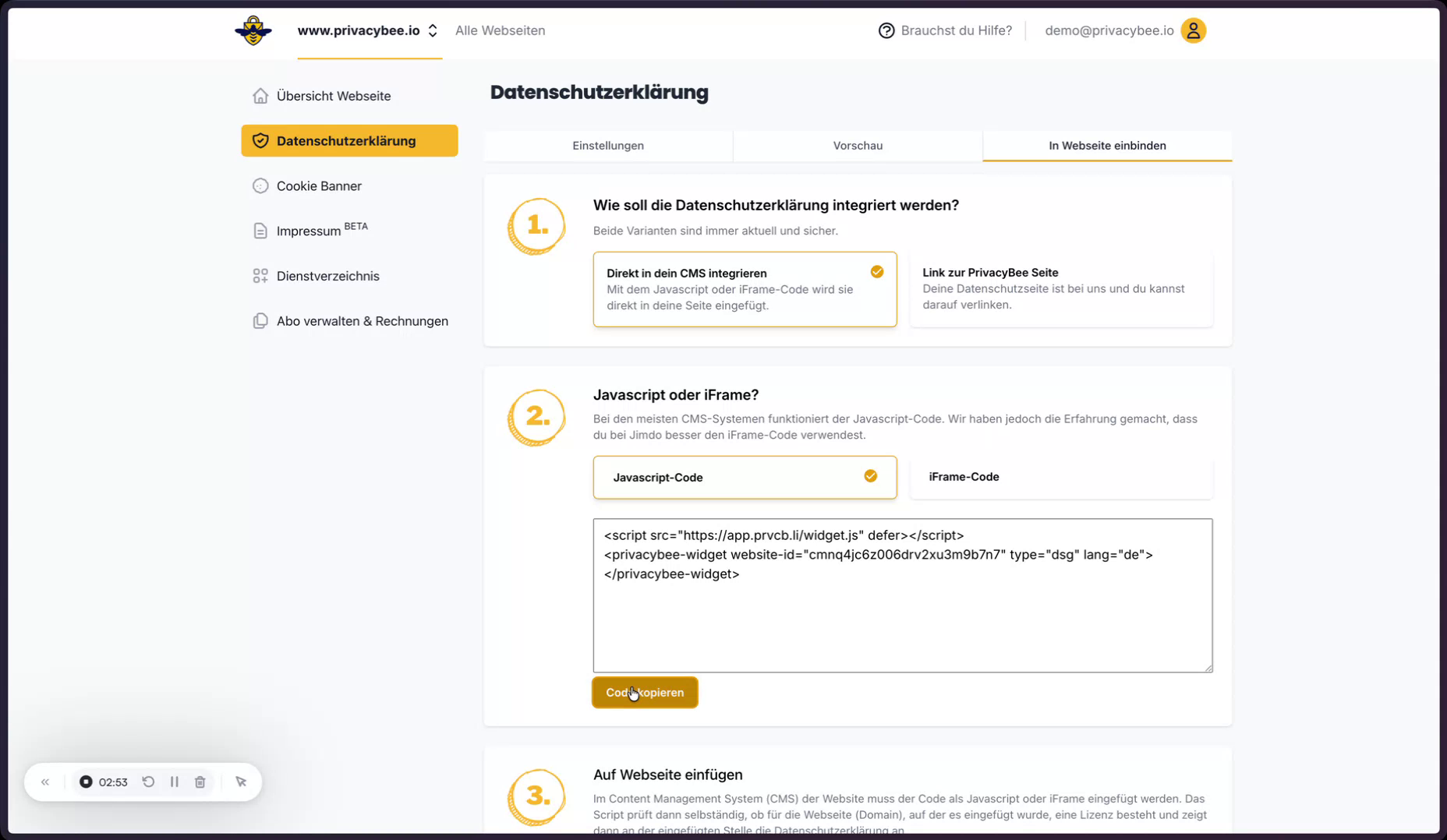Viewport: 1447px width, 840px height.
Task: Select the In Webseite einbinden tab
Action: [1107, 146]
